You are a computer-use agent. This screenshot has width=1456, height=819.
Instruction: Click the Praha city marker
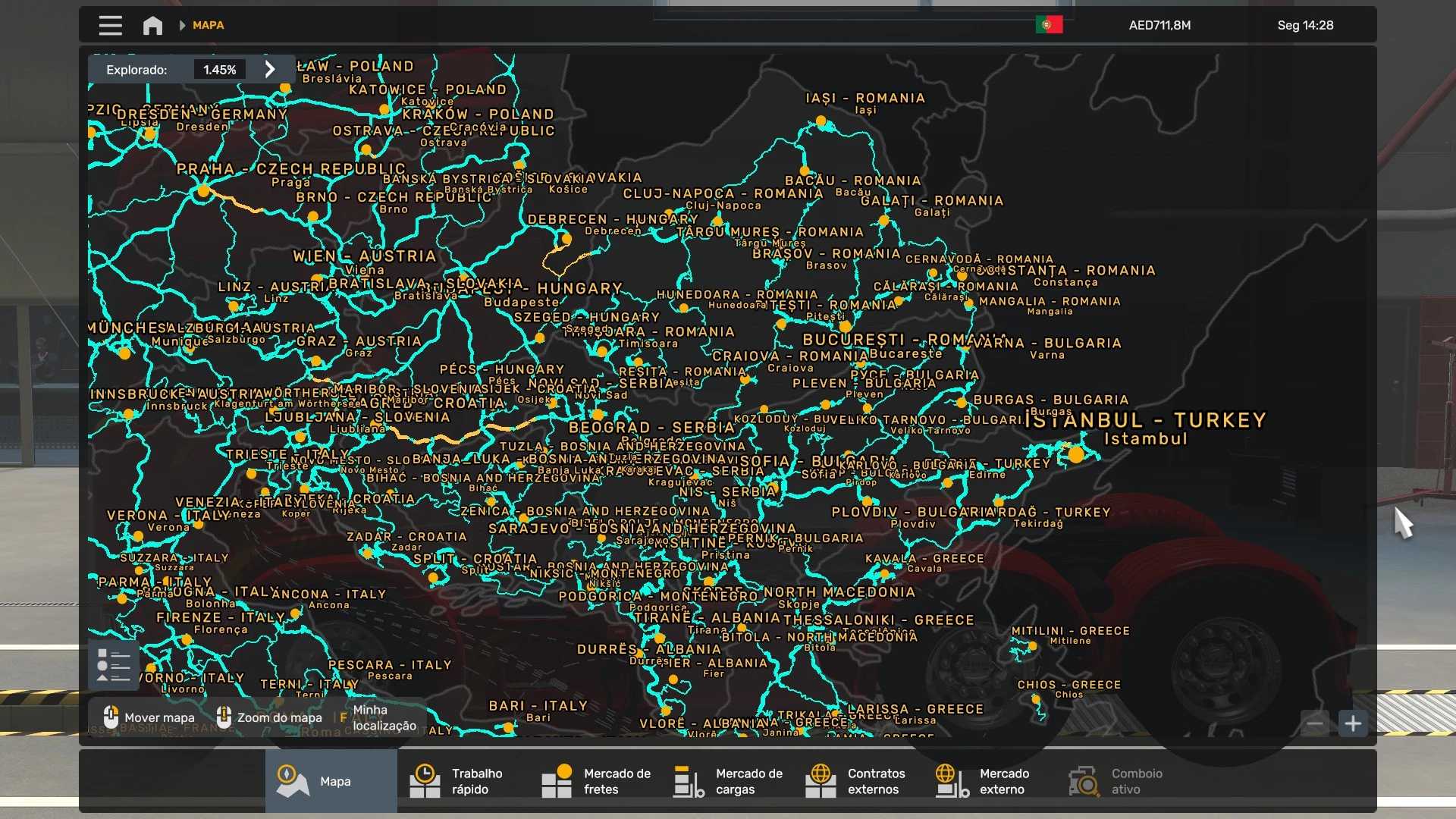[203, 192]
